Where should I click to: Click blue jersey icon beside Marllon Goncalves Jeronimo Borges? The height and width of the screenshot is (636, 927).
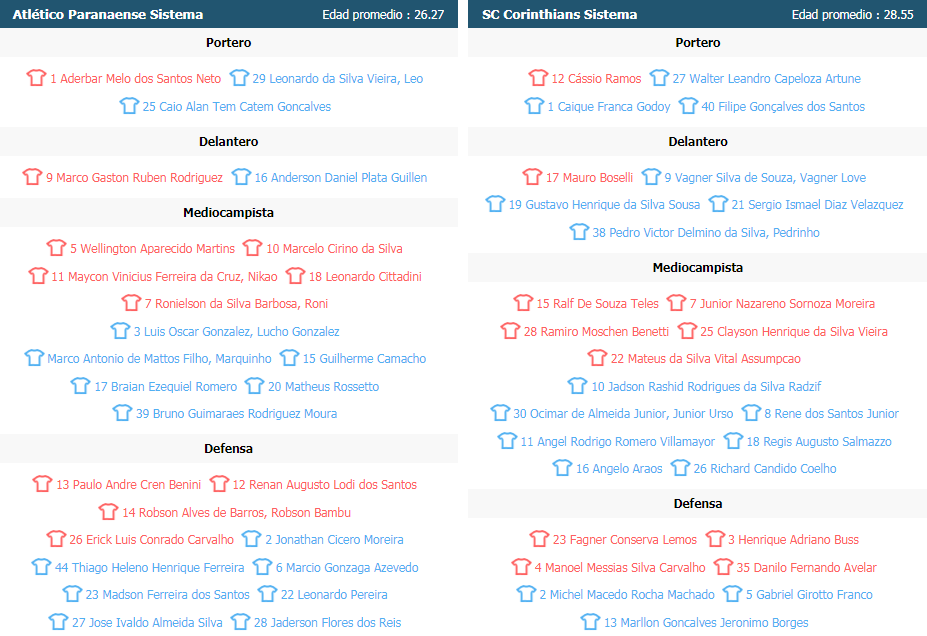(590, 621)
